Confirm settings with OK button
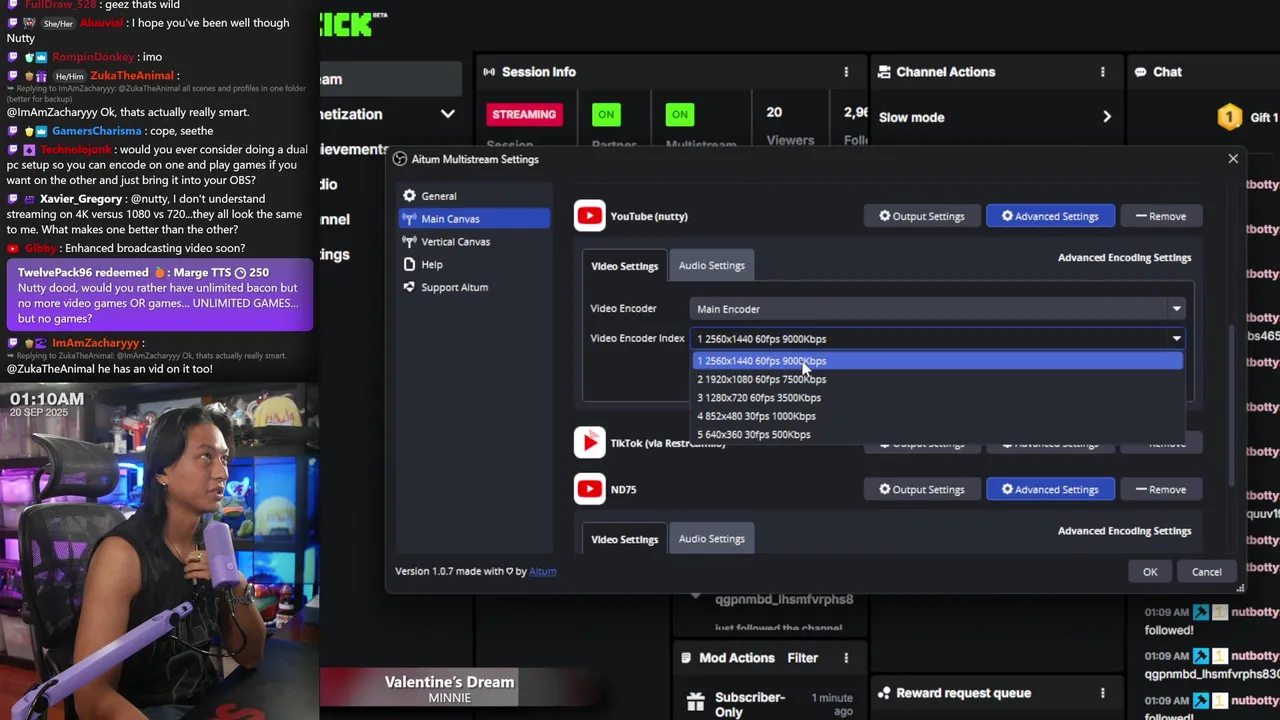Screen dimensions: 1280x720 [1150, 572]
